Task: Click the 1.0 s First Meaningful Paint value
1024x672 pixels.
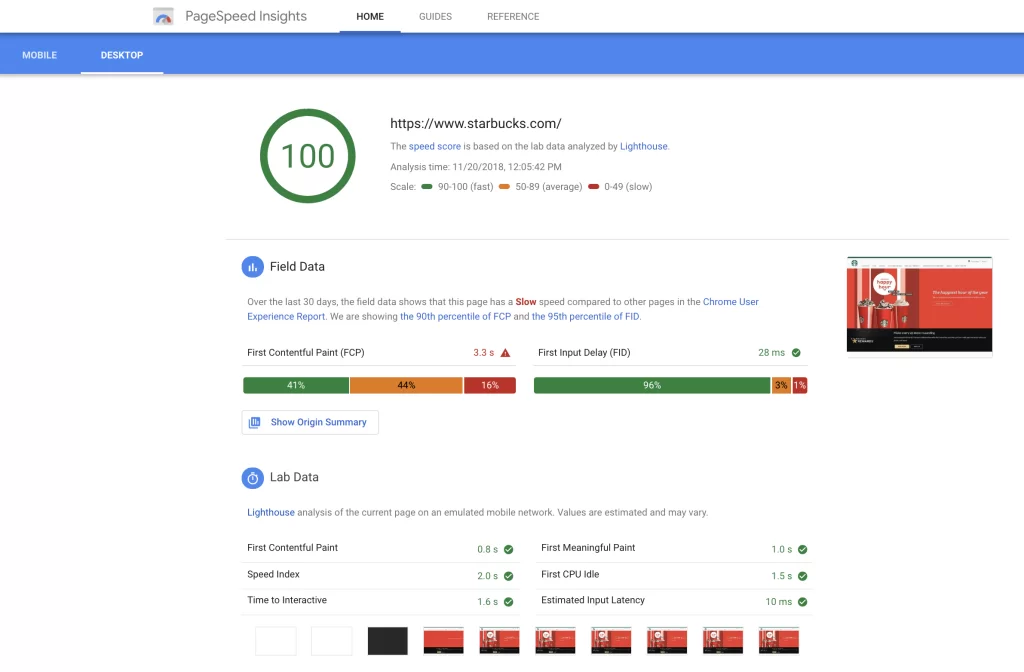Action: click(x=782, y=549)
